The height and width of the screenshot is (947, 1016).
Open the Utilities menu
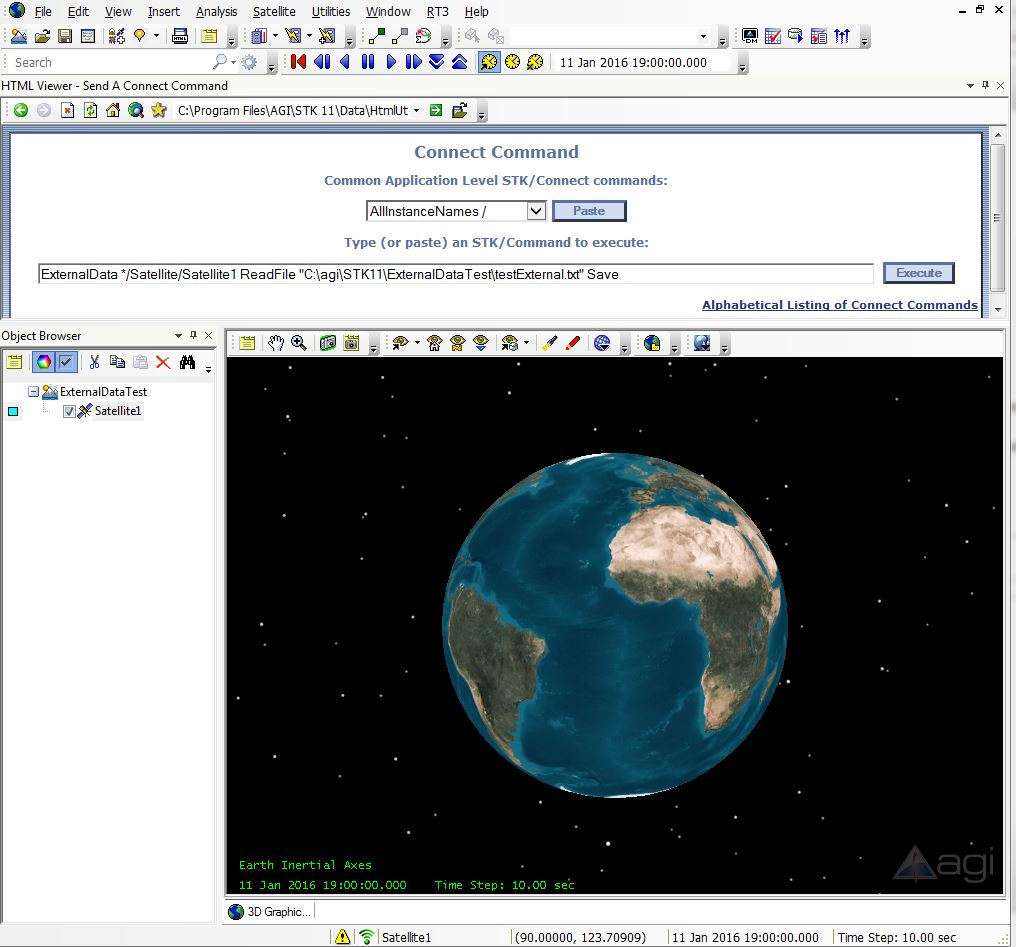tap(330, 12)
